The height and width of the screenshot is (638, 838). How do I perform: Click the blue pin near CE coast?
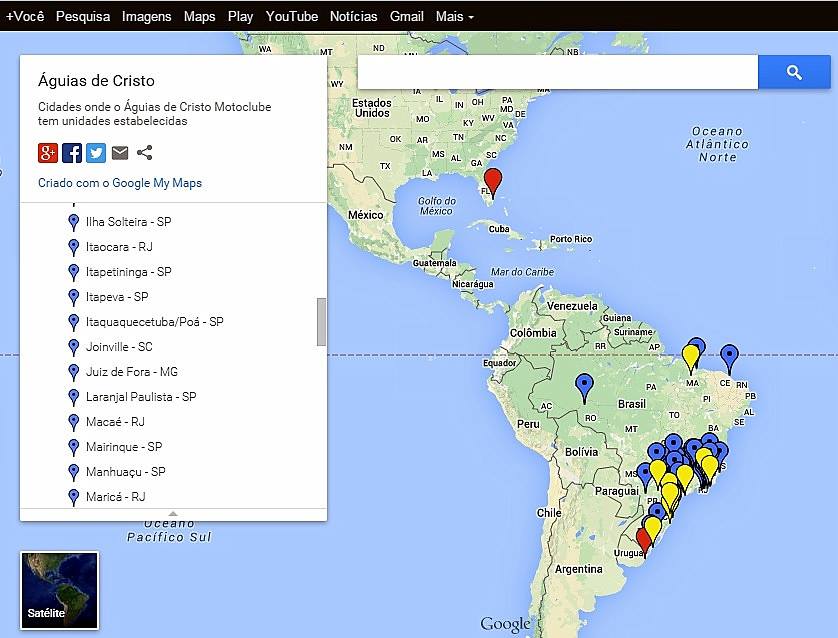tap(730, 359)
